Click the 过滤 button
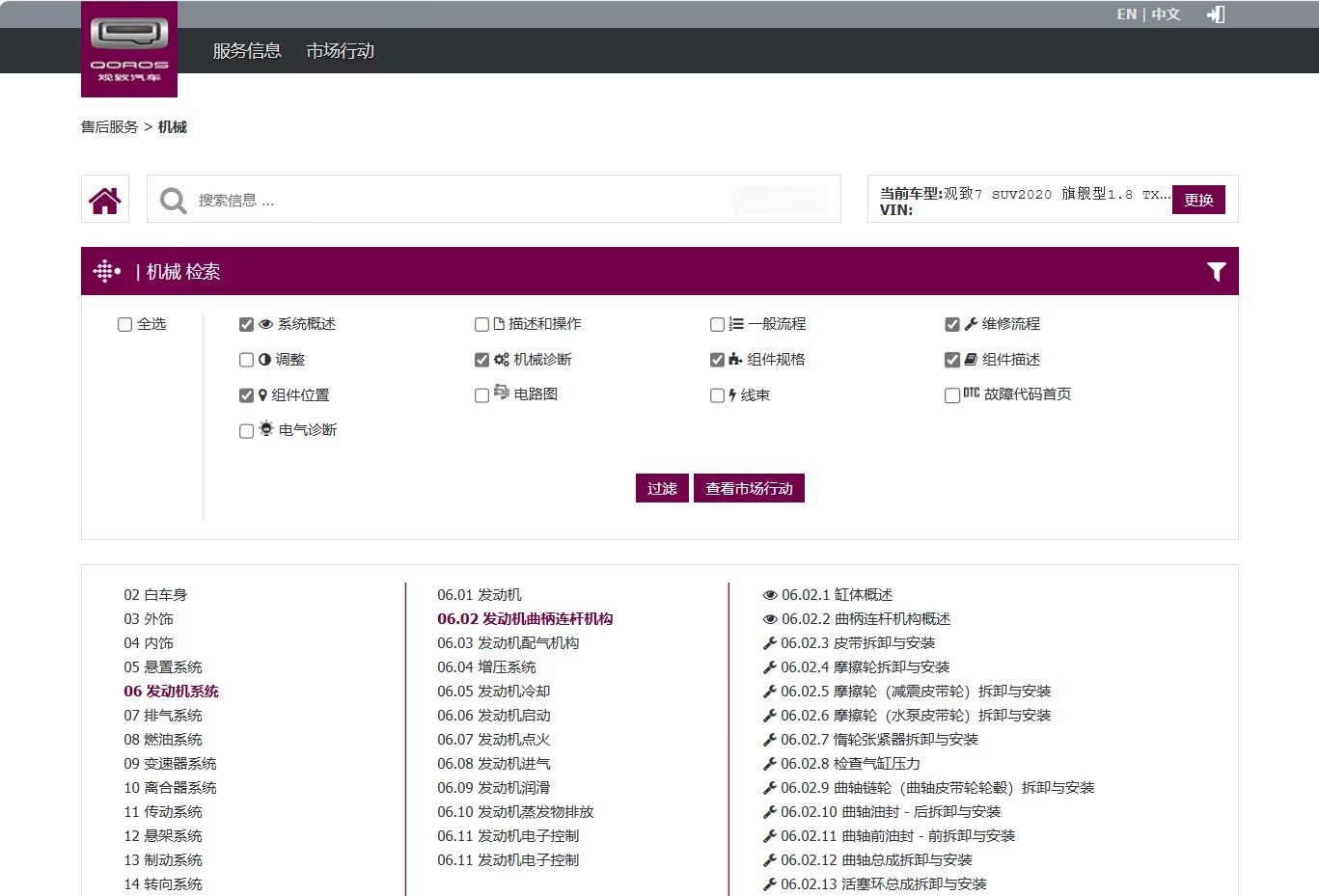The height and width of the screenshot is (896, 1319). 662,489
